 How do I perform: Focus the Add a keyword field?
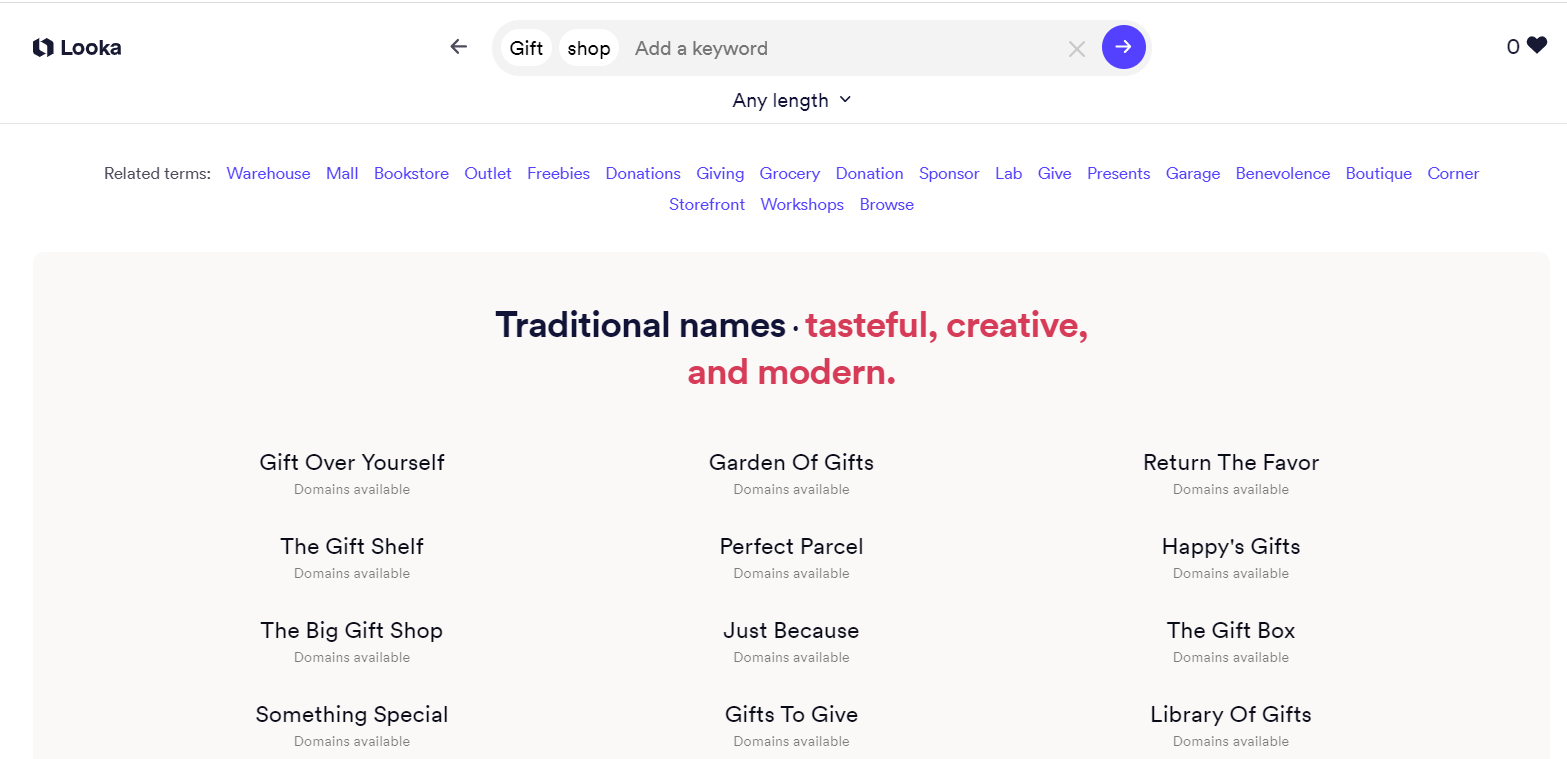click(x=844, y=48)
